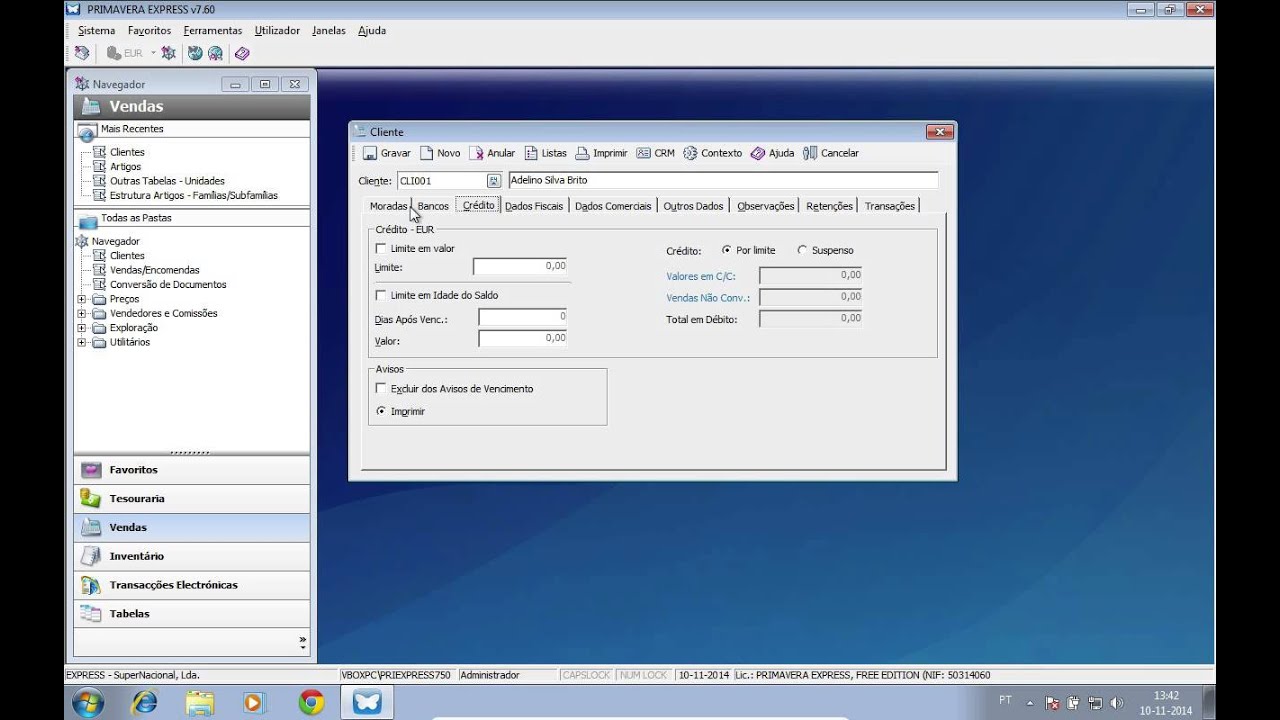Switch to the Observações tab

click(x=766, y=206)
